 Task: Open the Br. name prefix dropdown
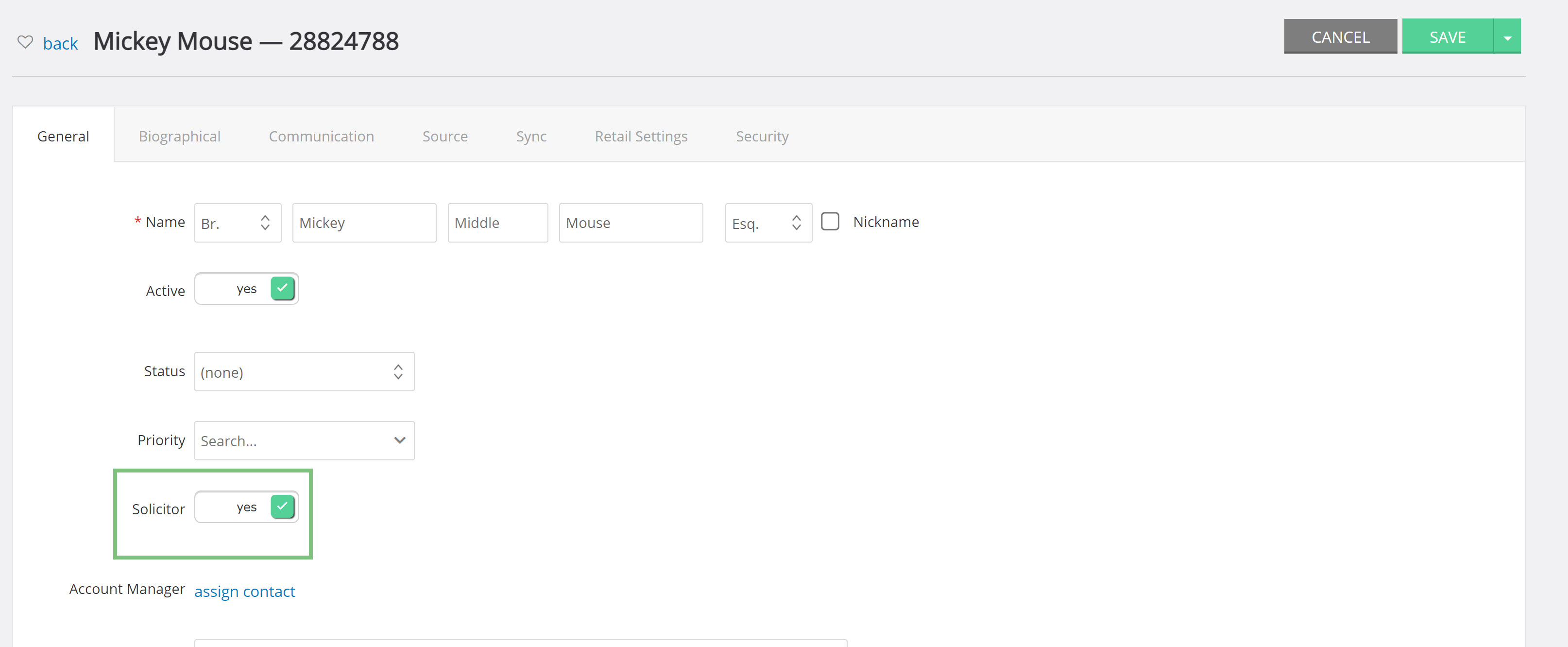pyautogui.click(x=238, y=223)
